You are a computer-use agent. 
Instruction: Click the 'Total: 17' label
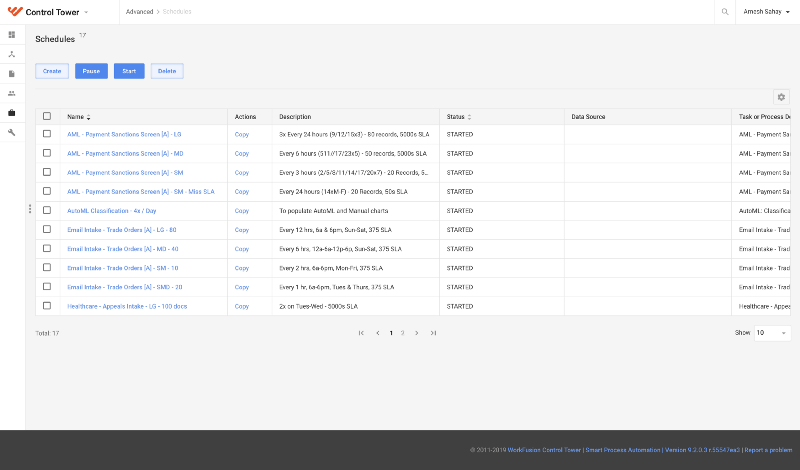click(47, 333)
